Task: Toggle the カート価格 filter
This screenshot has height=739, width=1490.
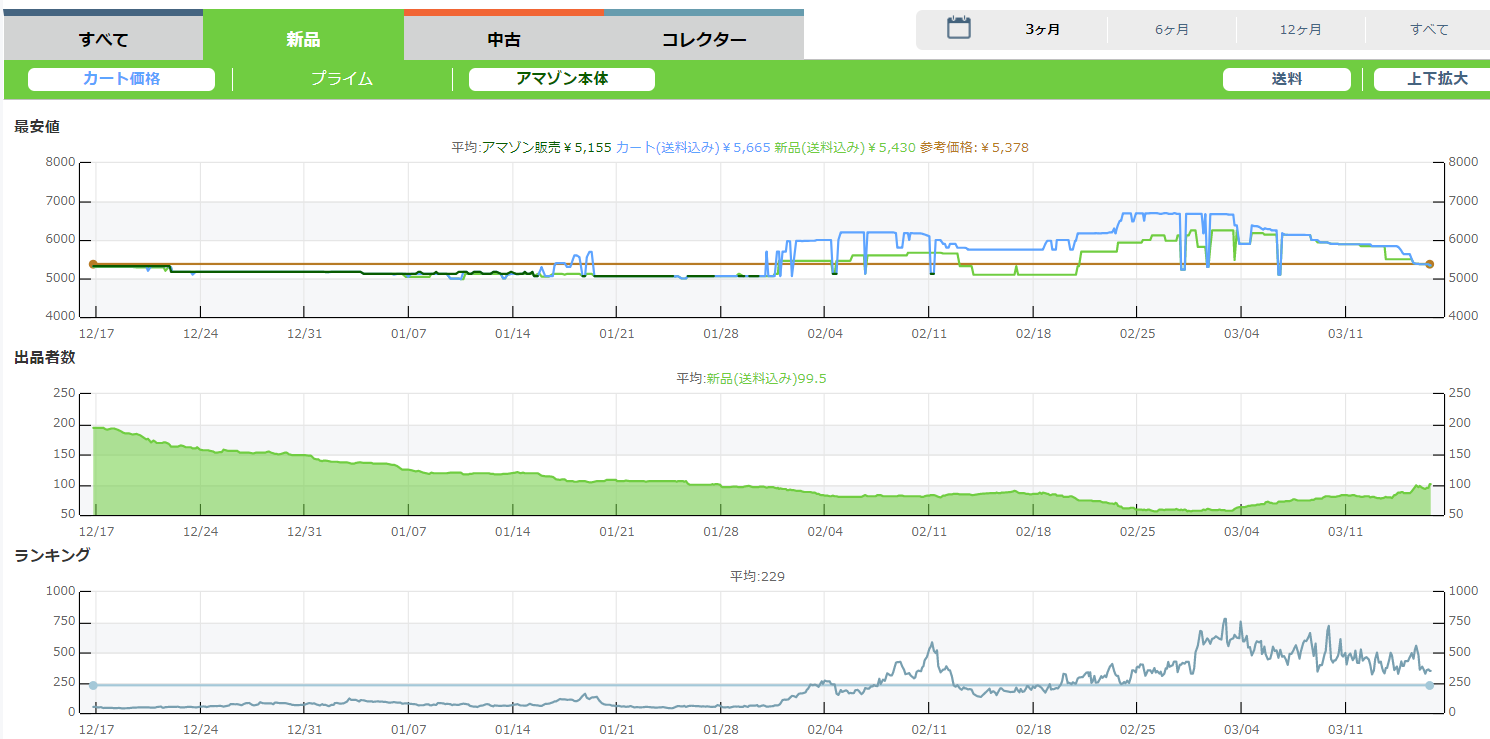Action: click(121, 79)
